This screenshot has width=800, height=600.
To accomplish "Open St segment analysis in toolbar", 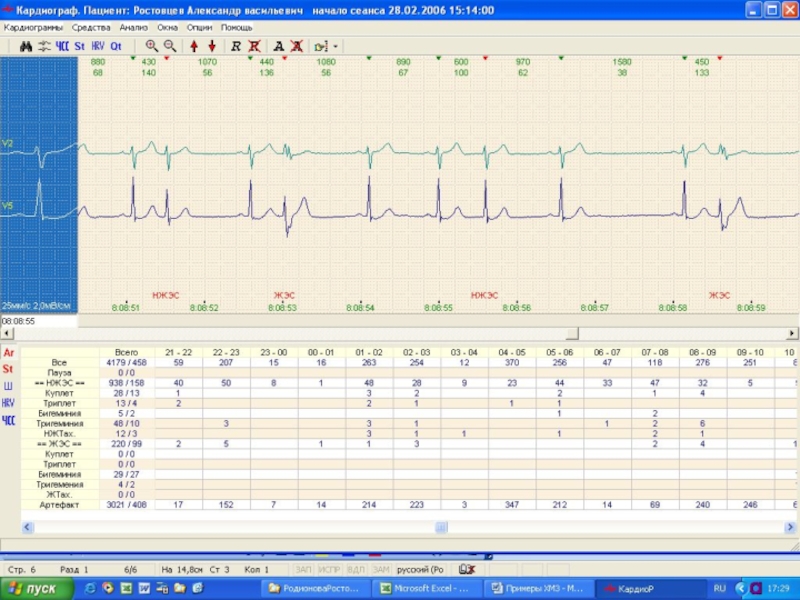I will point(80,46).
